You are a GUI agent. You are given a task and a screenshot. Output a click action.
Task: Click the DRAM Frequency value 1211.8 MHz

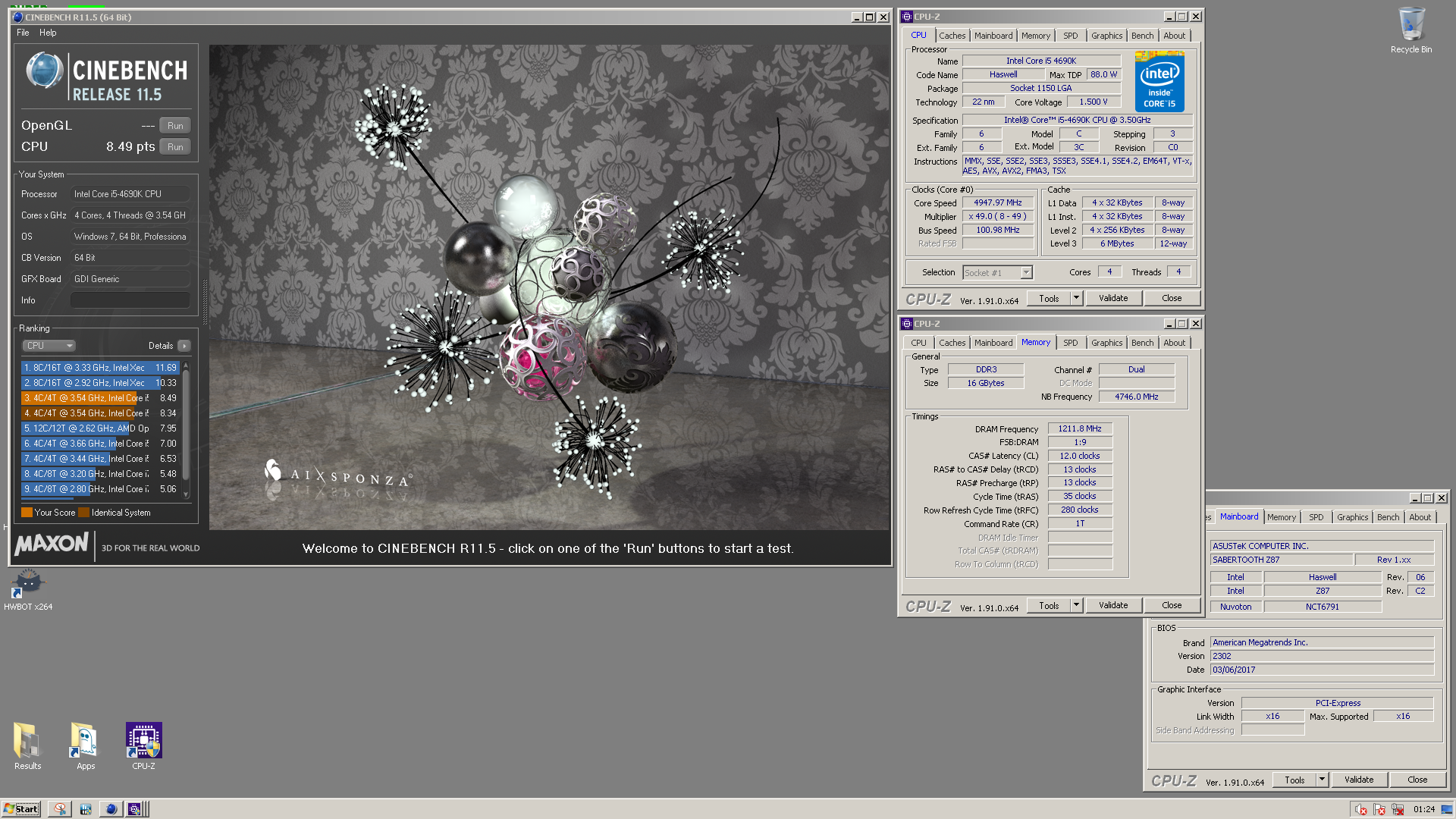coord(1080,428)
